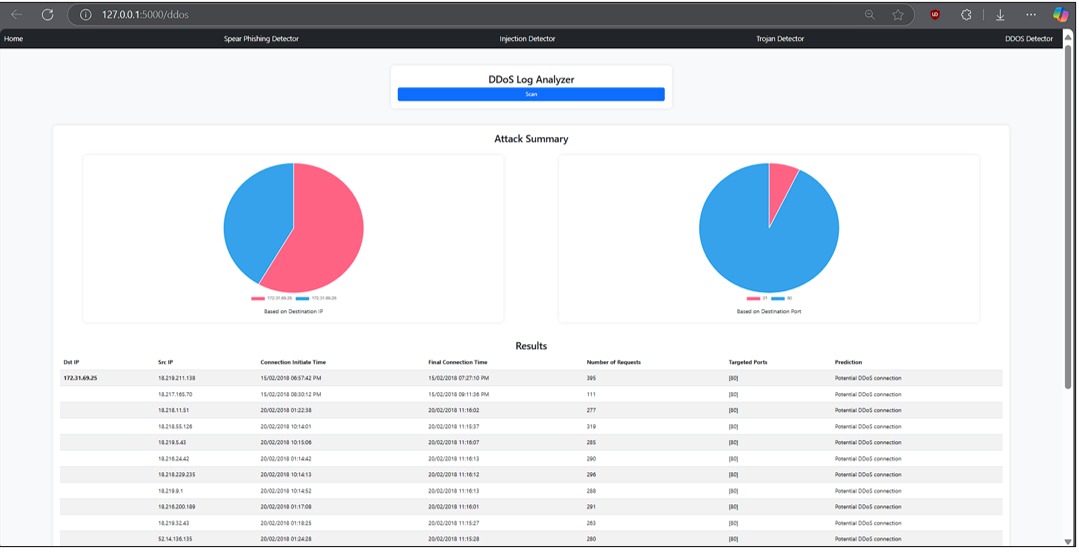
Task: Select source IP 18.216.200.189
Action: coord(177,507)
